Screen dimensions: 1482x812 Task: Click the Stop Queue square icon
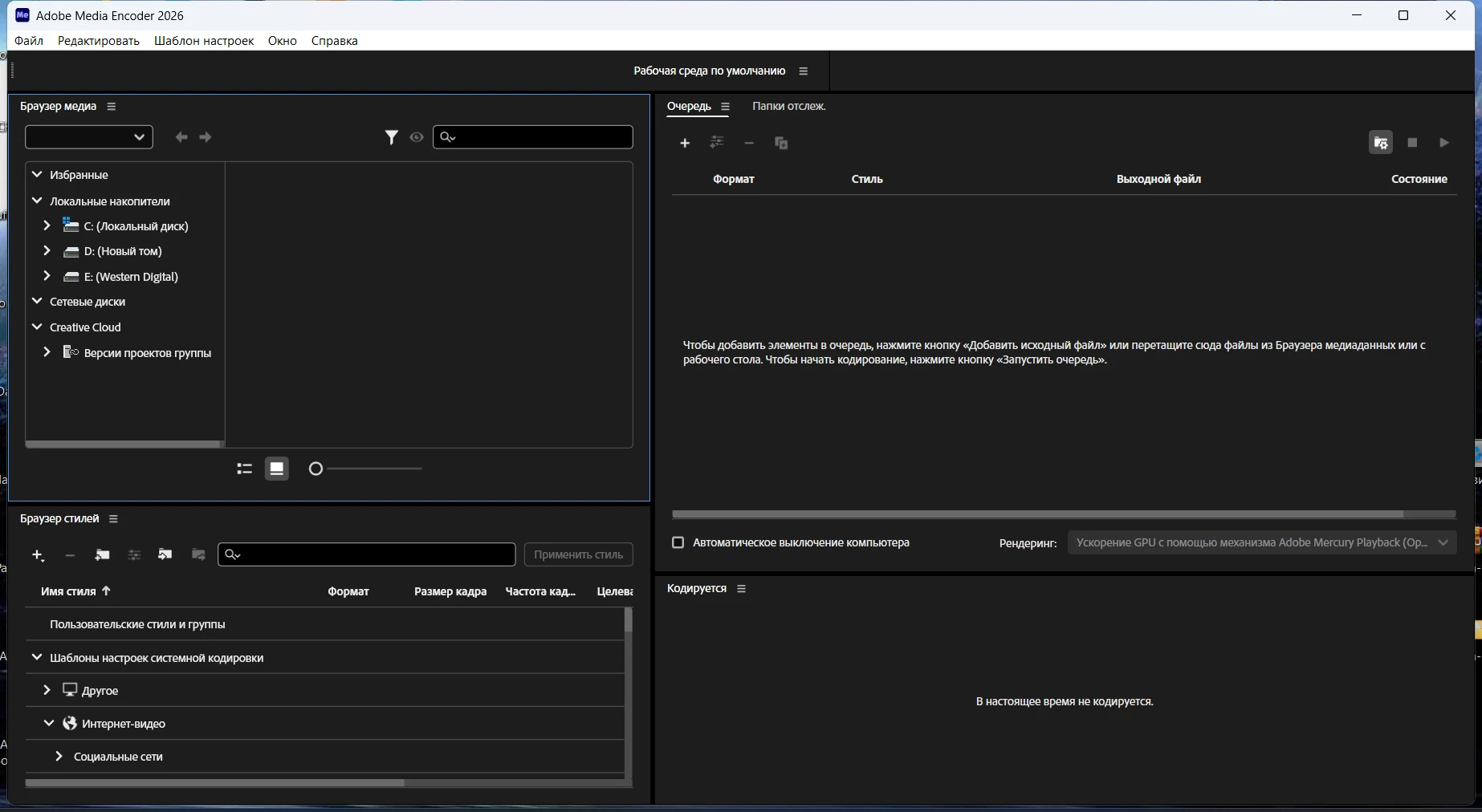point(1412,143)
